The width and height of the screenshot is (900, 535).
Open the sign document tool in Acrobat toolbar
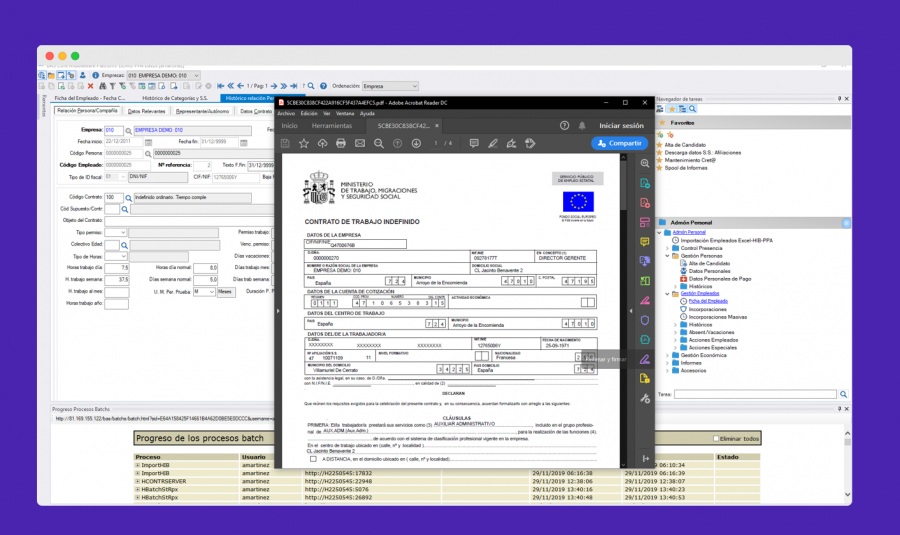tap(511, 144)
